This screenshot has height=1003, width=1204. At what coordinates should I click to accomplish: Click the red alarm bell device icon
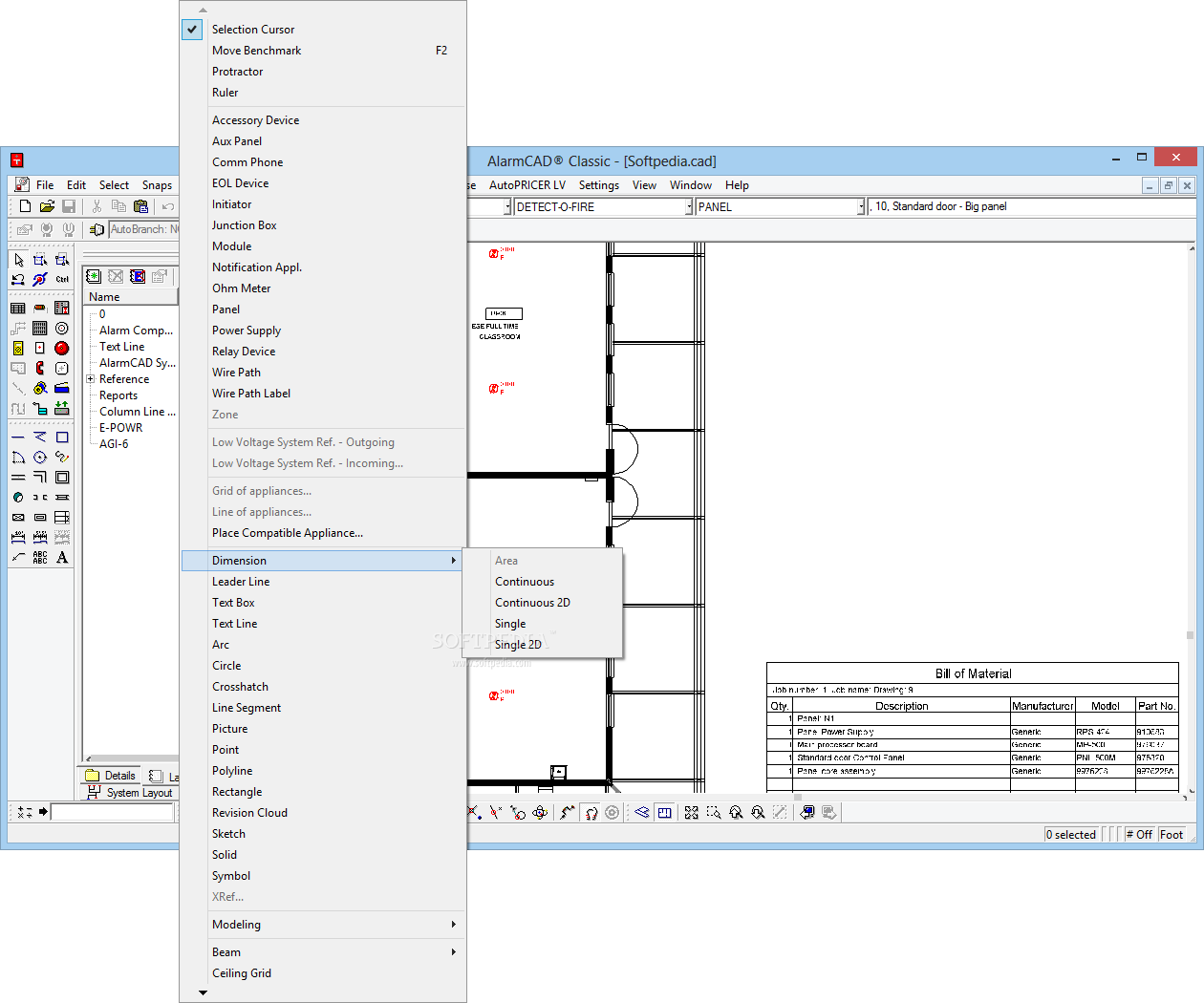click(x=62, y=348)
